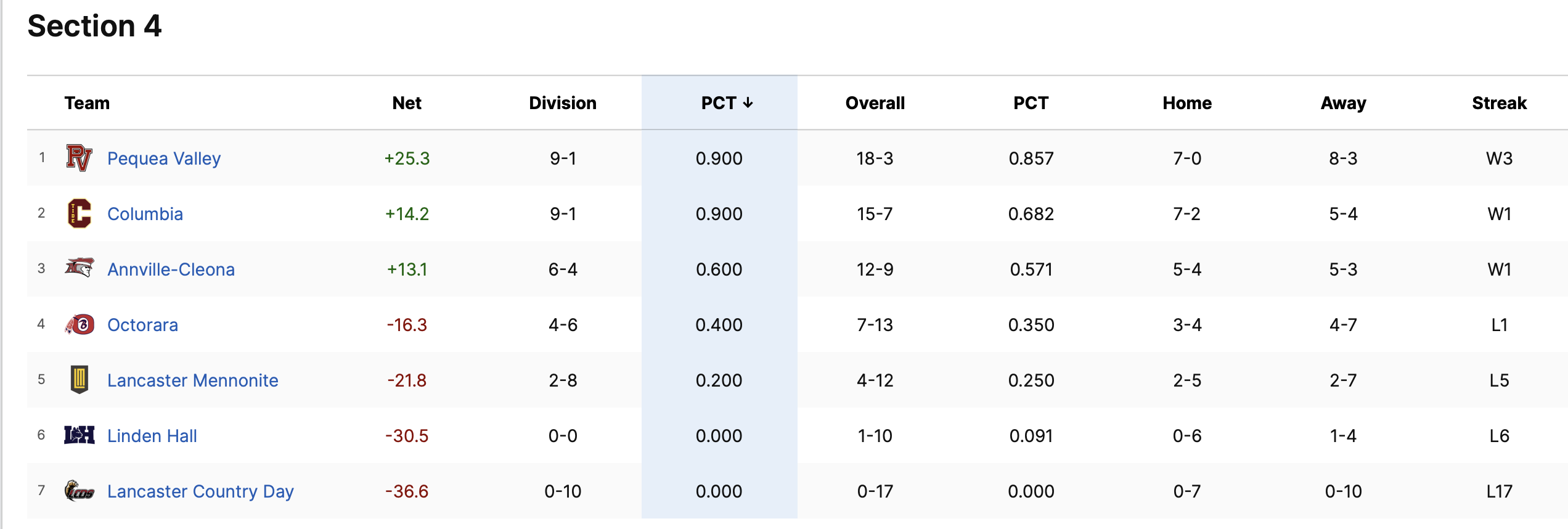Click the Columbia team logo
This screenshot has width=1568, height=529.
tap(79, 213)
